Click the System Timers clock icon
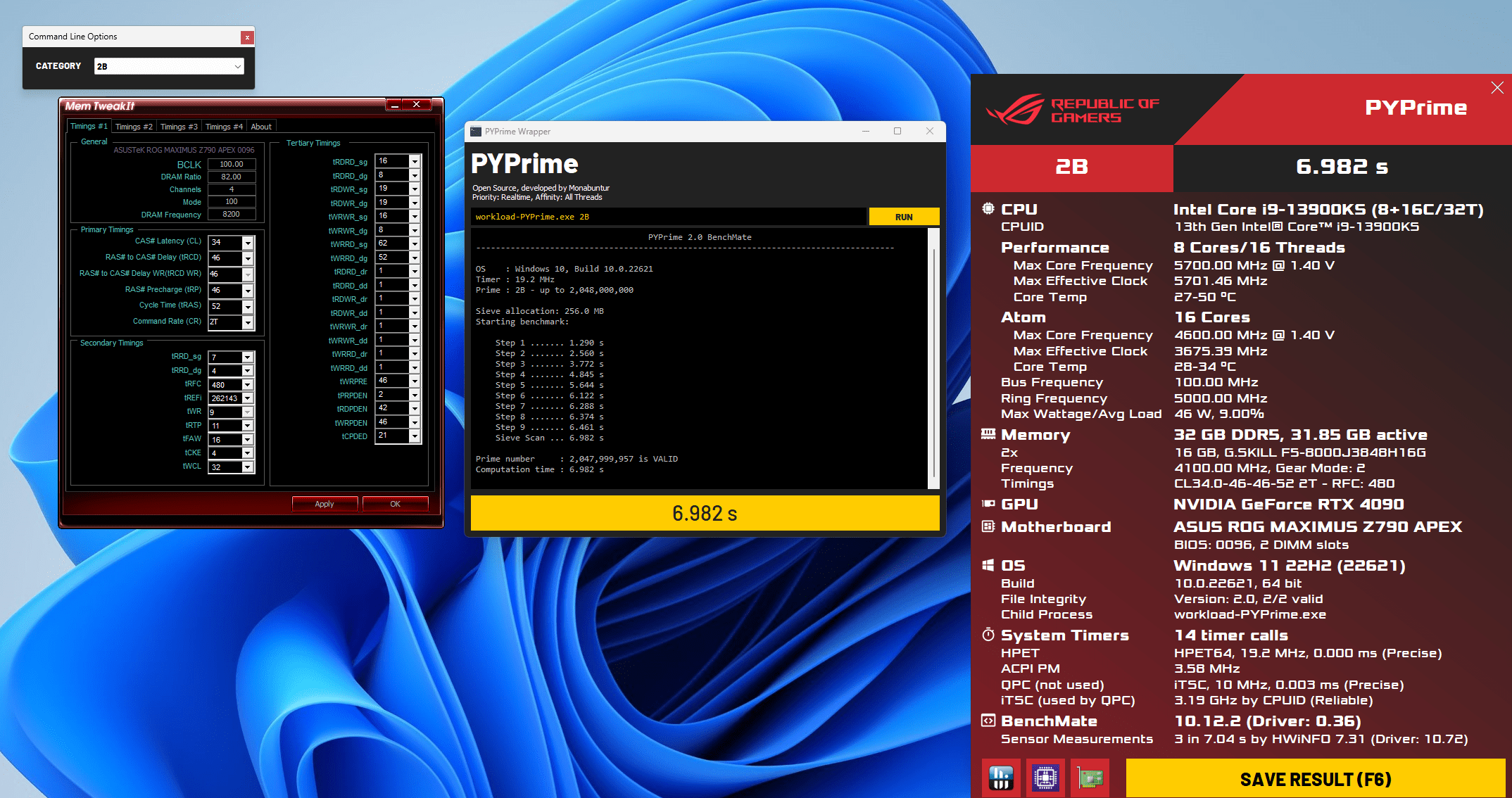Screen dimensions: 1512x798 pyautogui.click(x=988, y=635)
